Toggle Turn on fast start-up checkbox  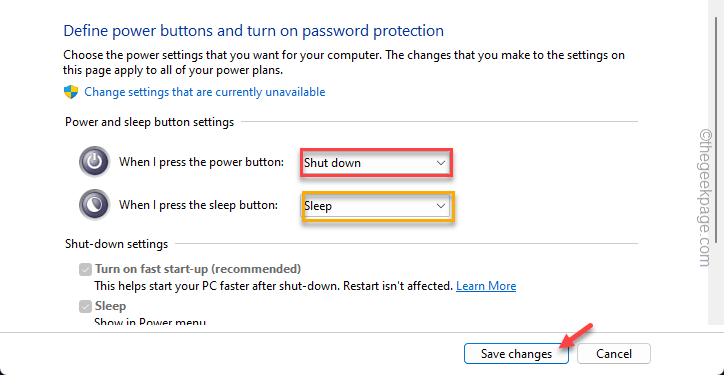[x=85, y=269]
